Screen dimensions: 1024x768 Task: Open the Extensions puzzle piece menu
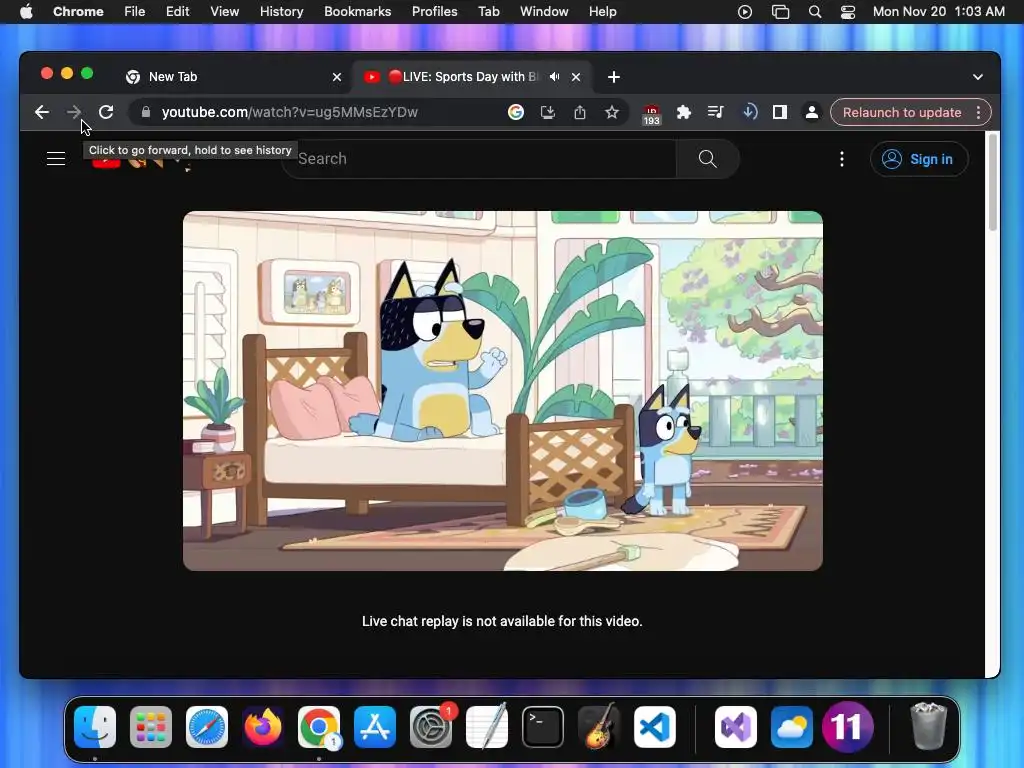tap(684, 112)
